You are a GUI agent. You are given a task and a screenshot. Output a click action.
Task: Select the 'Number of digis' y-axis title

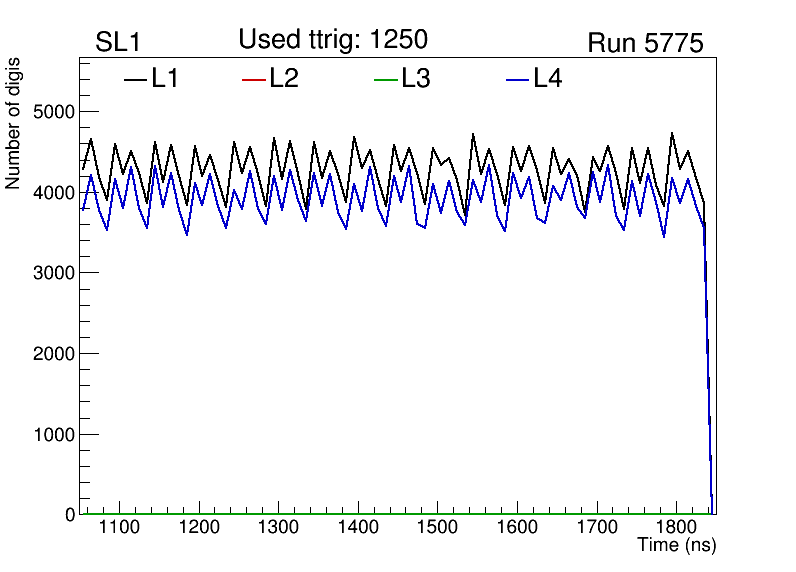point(14,124)
